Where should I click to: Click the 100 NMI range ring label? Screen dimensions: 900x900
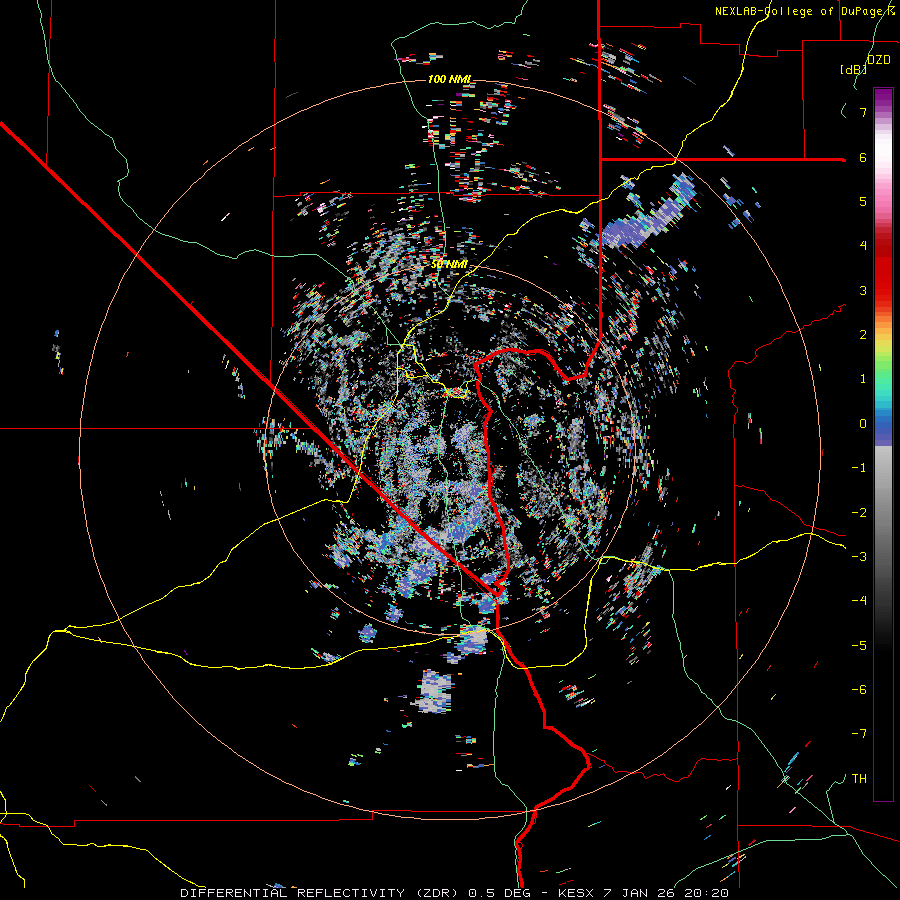point(450,79)
